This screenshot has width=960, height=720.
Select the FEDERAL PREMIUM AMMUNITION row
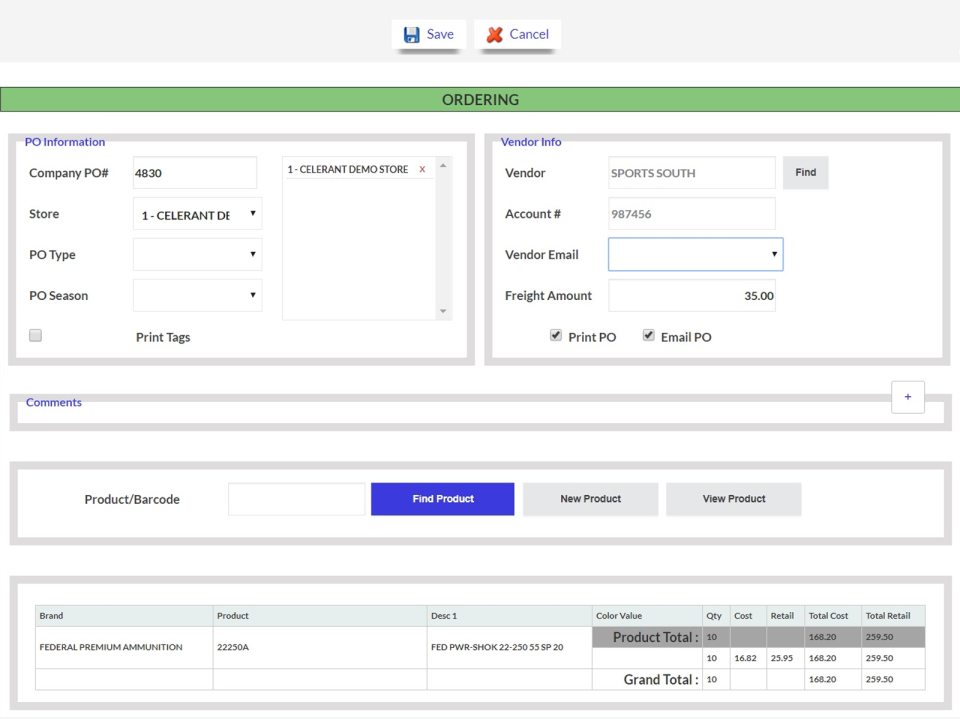click(480, 647)
